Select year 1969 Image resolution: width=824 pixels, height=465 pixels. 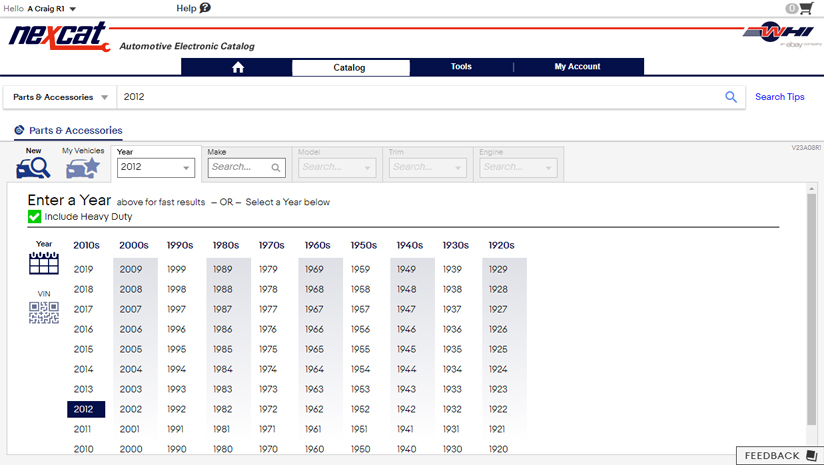tap(314, 269)
